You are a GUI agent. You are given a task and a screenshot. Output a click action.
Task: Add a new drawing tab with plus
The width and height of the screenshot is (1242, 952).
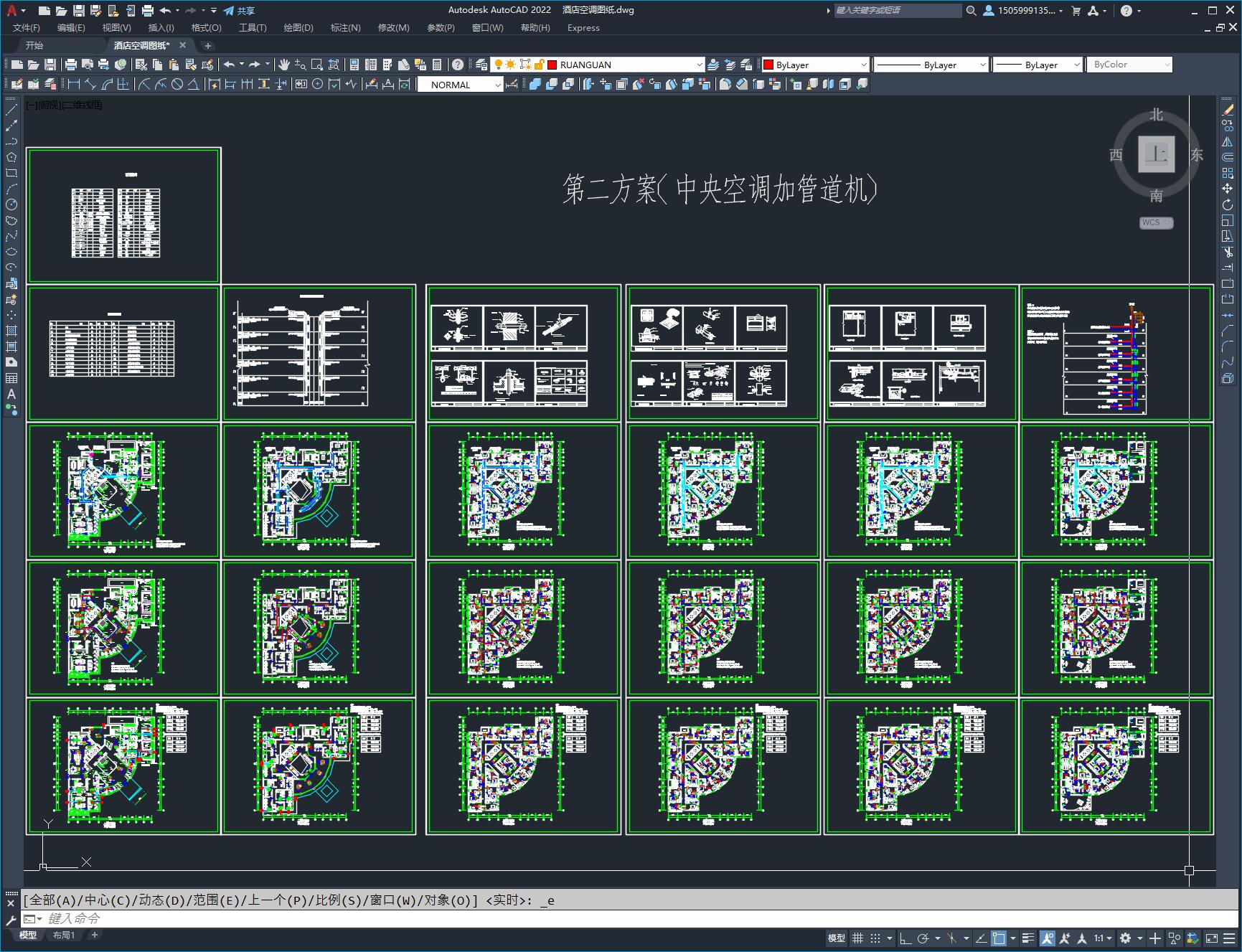click(x=207, y=45)
